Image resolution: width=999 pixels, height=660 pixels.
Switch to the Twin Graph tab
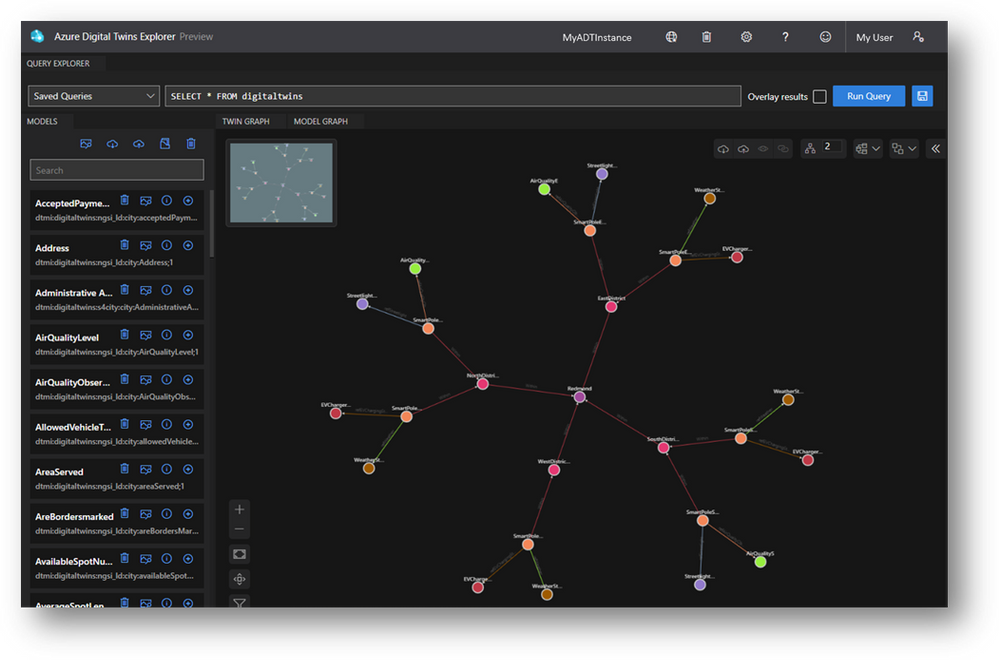[246, 121]
